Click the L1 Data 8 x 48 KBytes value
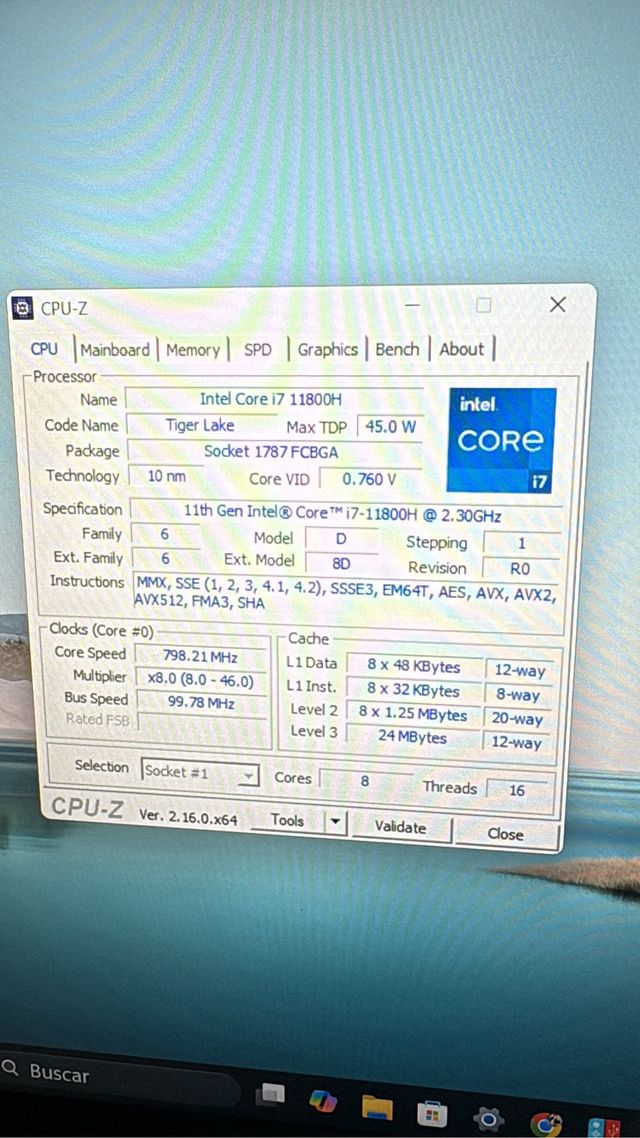The image size is (640, 1138). coord(414,666)
